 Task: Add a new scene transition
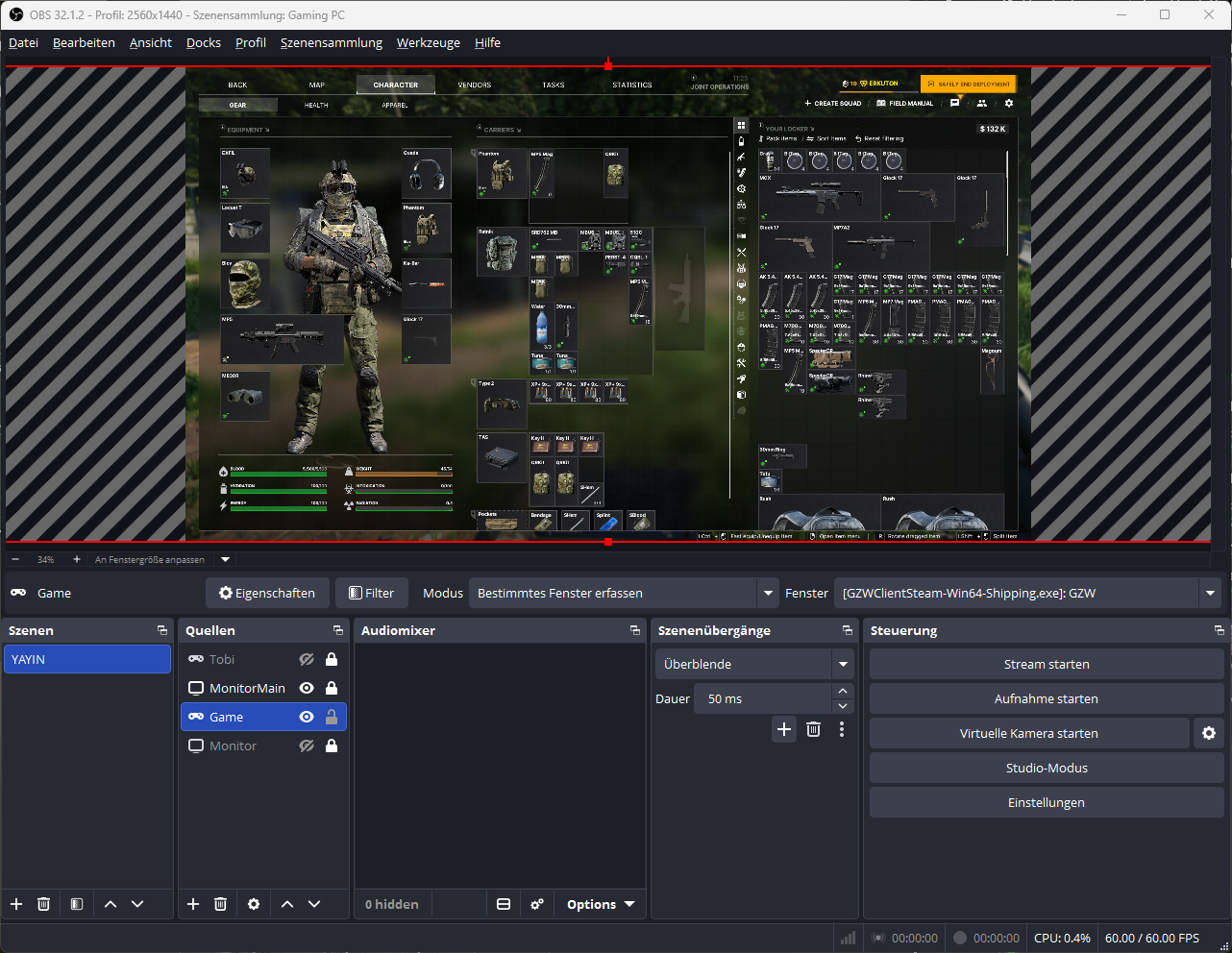point(784,729)
